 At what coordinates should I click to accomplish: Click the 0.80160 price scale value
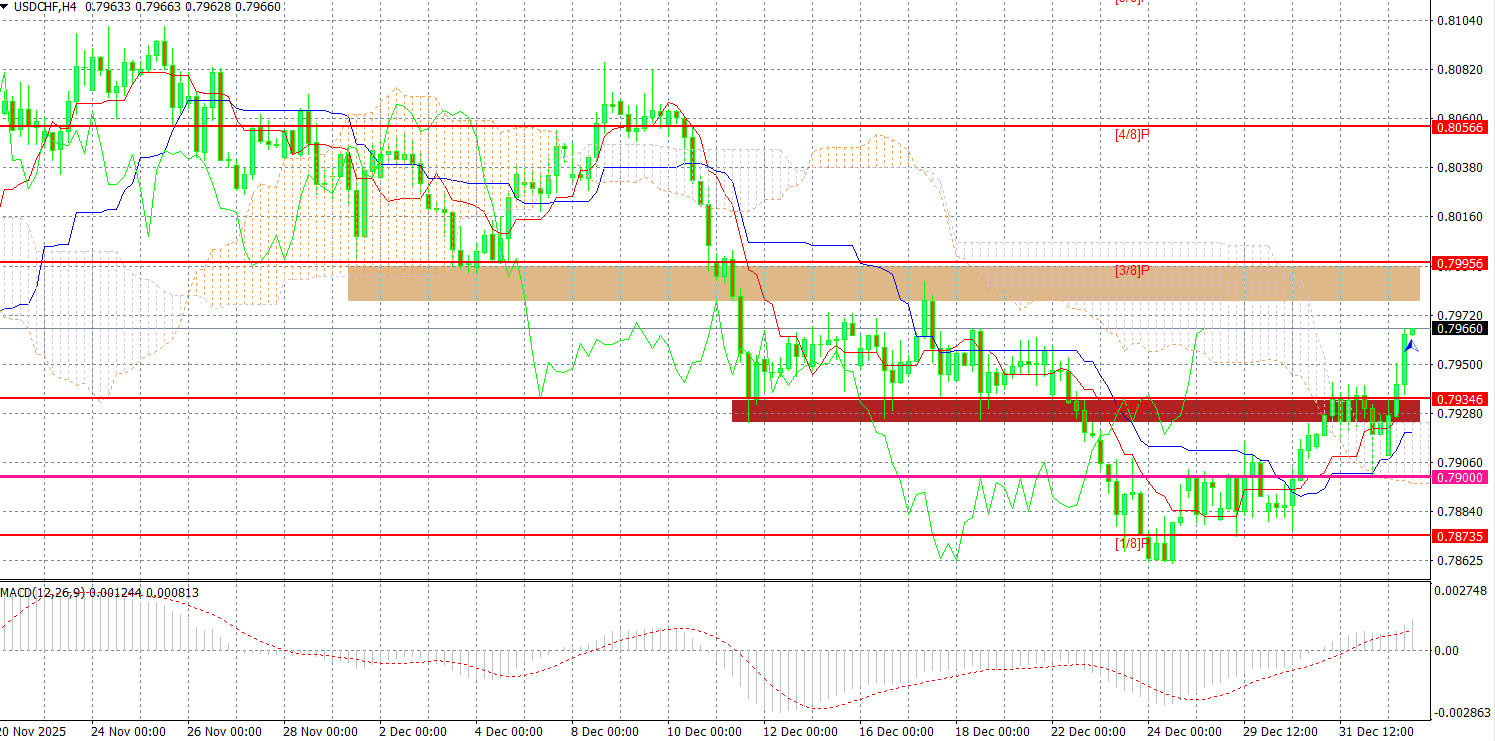[1460, 216]
